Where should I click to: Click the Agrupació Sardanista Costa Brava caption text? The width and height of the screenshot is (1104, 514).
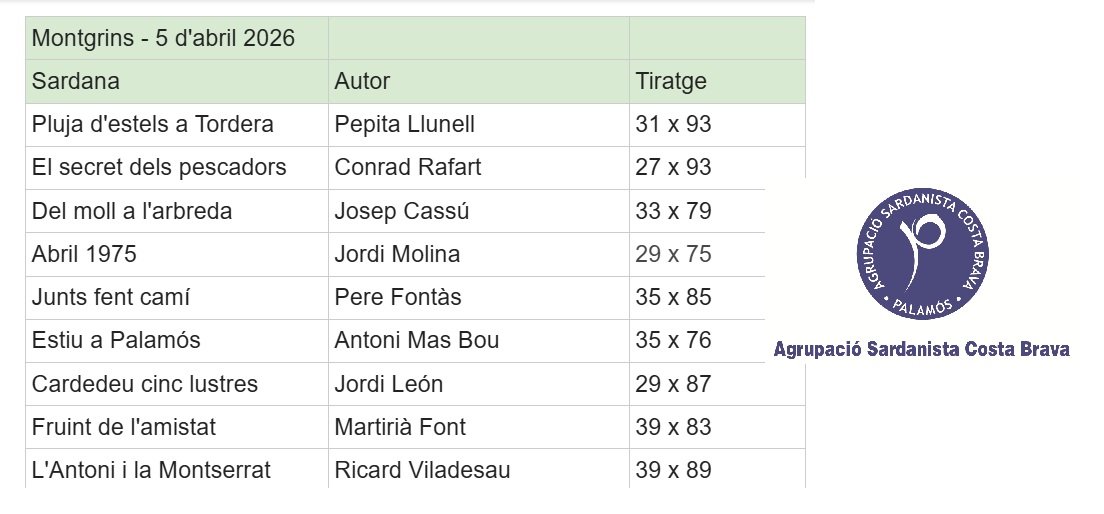click(x=921, y=349)
